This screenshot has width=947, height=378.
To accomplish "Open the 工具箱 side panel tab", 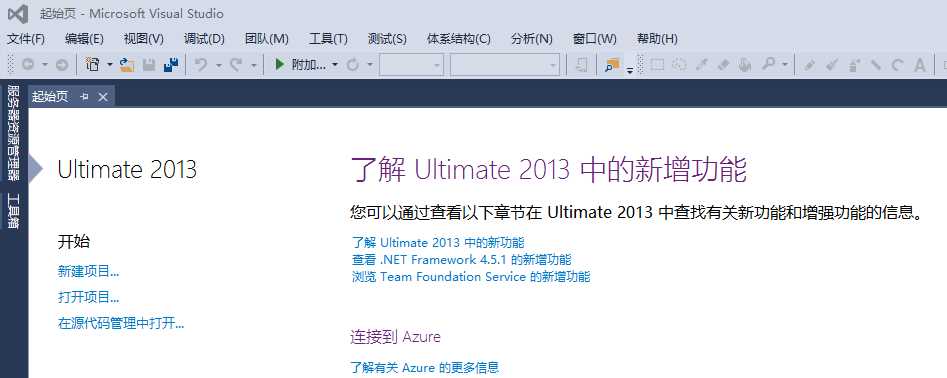I will (13, 211).
